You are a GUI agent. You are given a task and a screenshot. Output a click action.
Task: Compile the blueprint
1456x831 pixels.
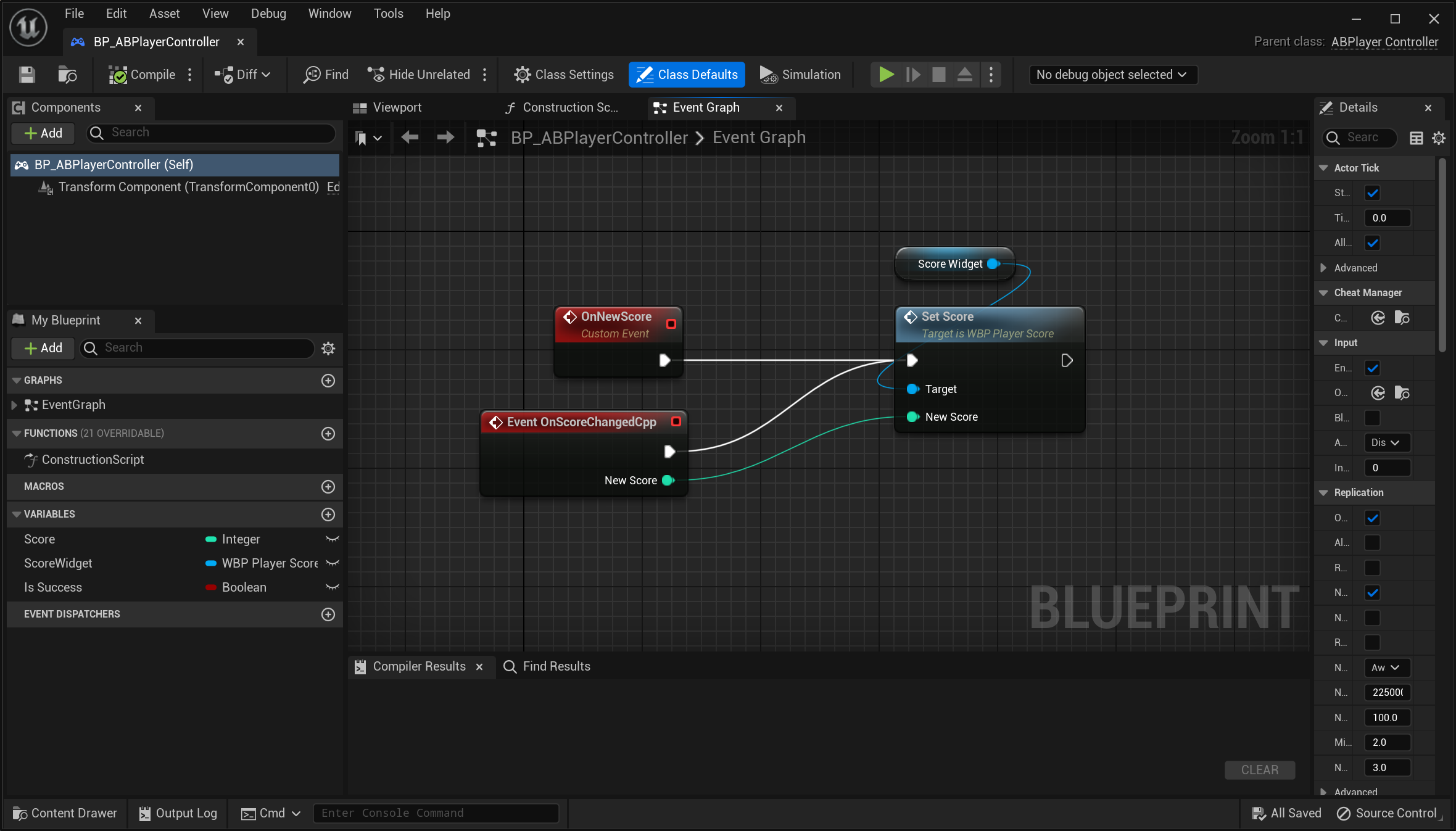click(142, 75)
